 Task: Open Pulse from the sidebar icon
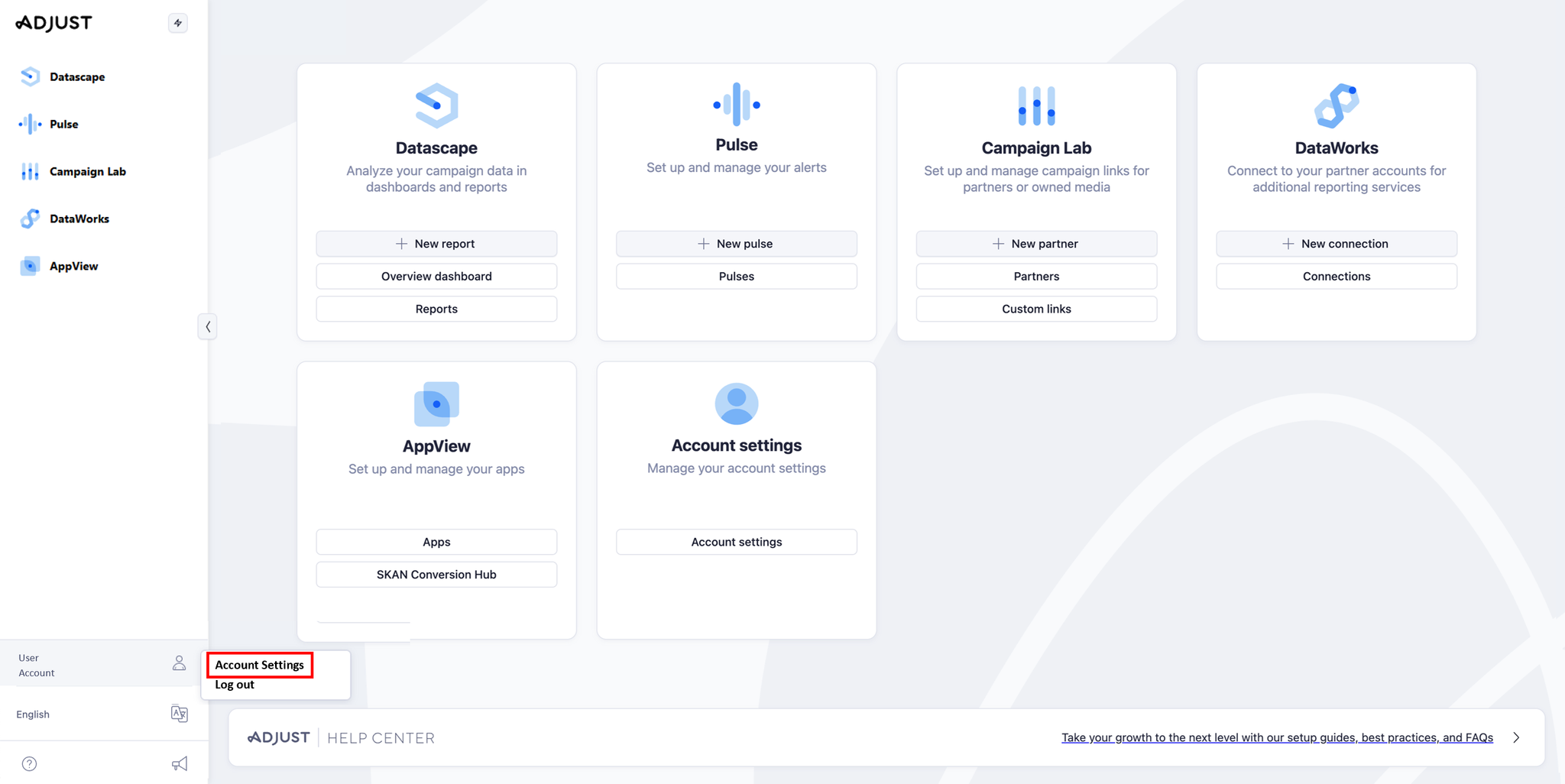30,124
